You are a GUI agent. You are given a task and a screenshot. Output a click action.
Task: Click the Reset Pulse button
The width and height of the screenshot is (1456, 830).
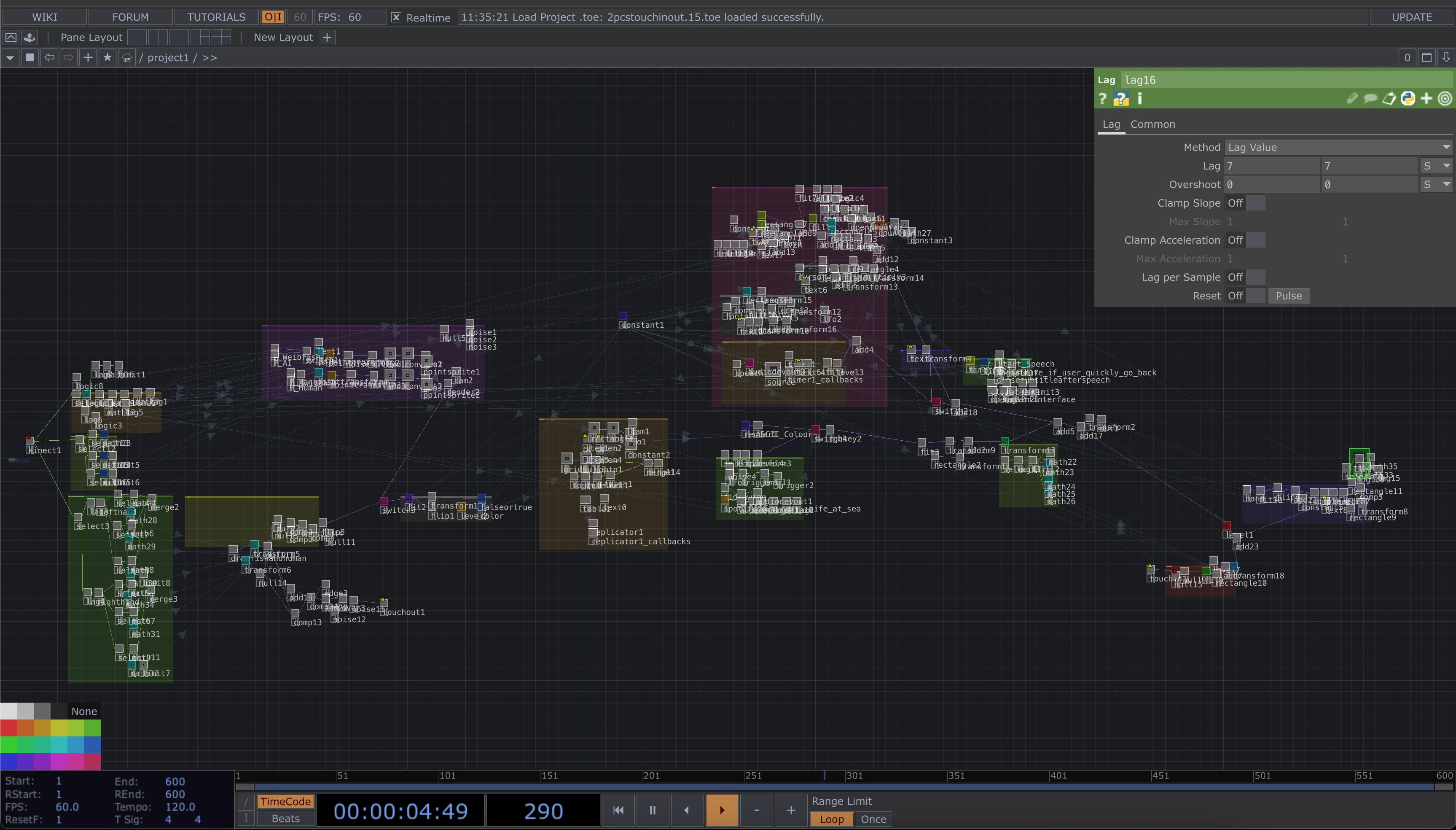[x=1289, y=296]
